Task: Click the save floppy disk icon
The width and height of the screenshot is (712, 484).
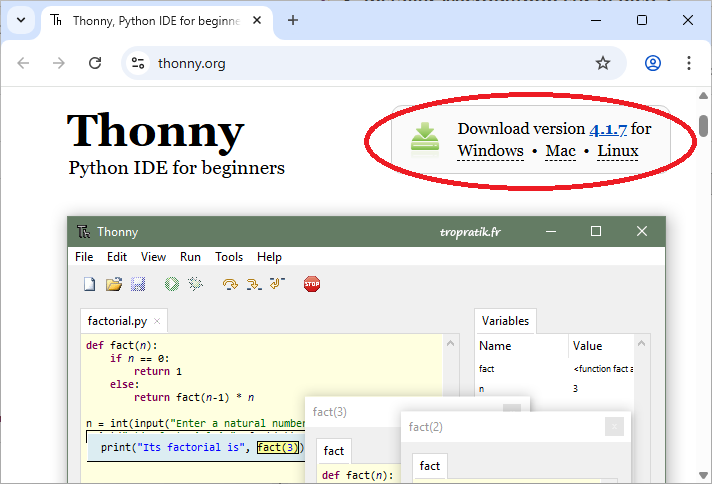Action: [138, 284]
